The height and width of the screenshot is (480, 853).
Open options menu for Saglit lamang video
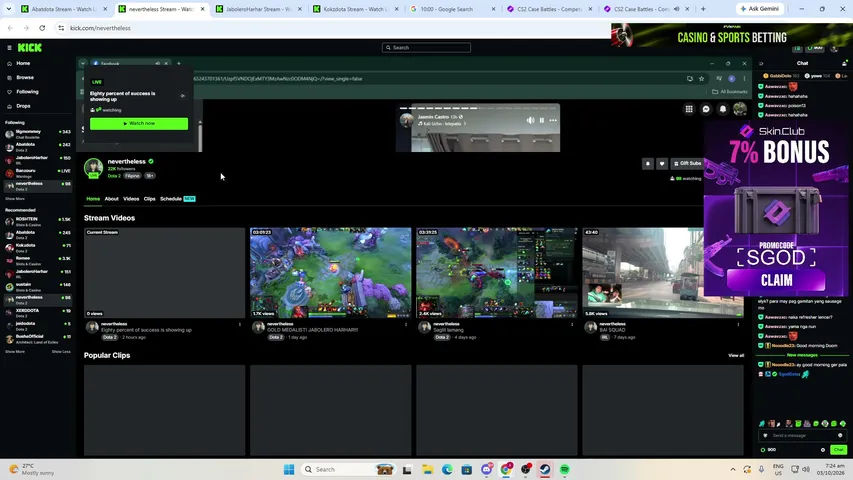(572, 324)
